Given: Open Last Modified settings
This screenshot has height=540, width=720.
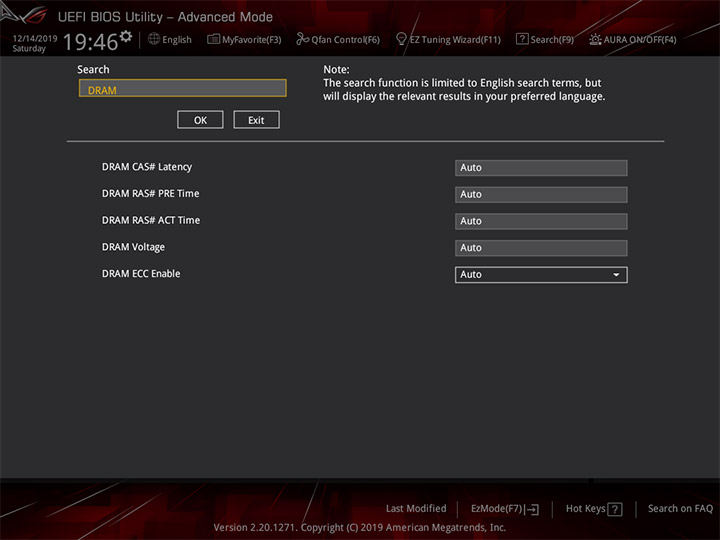Looking at the screenshot, I should pyautogui.click(x=416, y=508).
